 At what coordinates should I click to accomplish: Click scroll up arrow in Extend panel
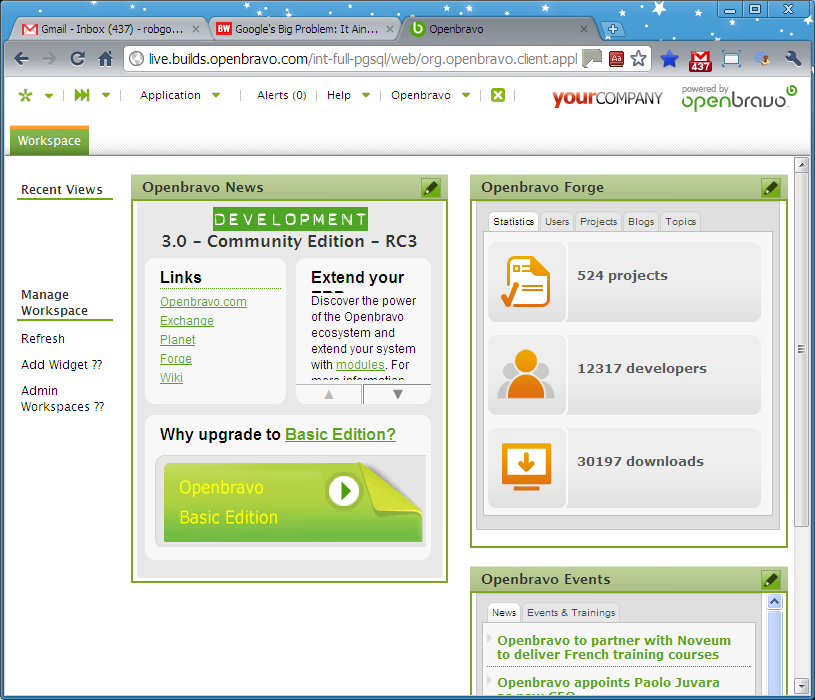328,394
